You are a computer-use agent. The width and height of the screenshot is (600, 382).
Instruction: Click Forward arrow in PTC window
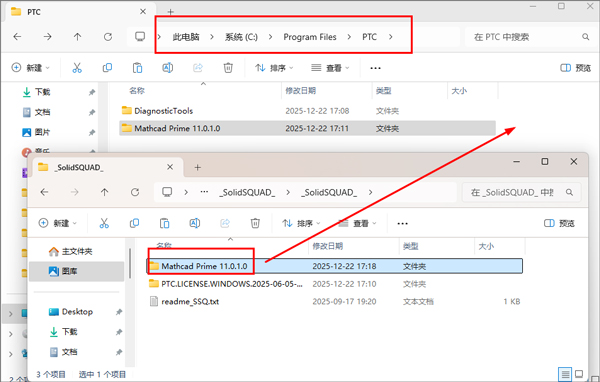(x=47, y=37)
